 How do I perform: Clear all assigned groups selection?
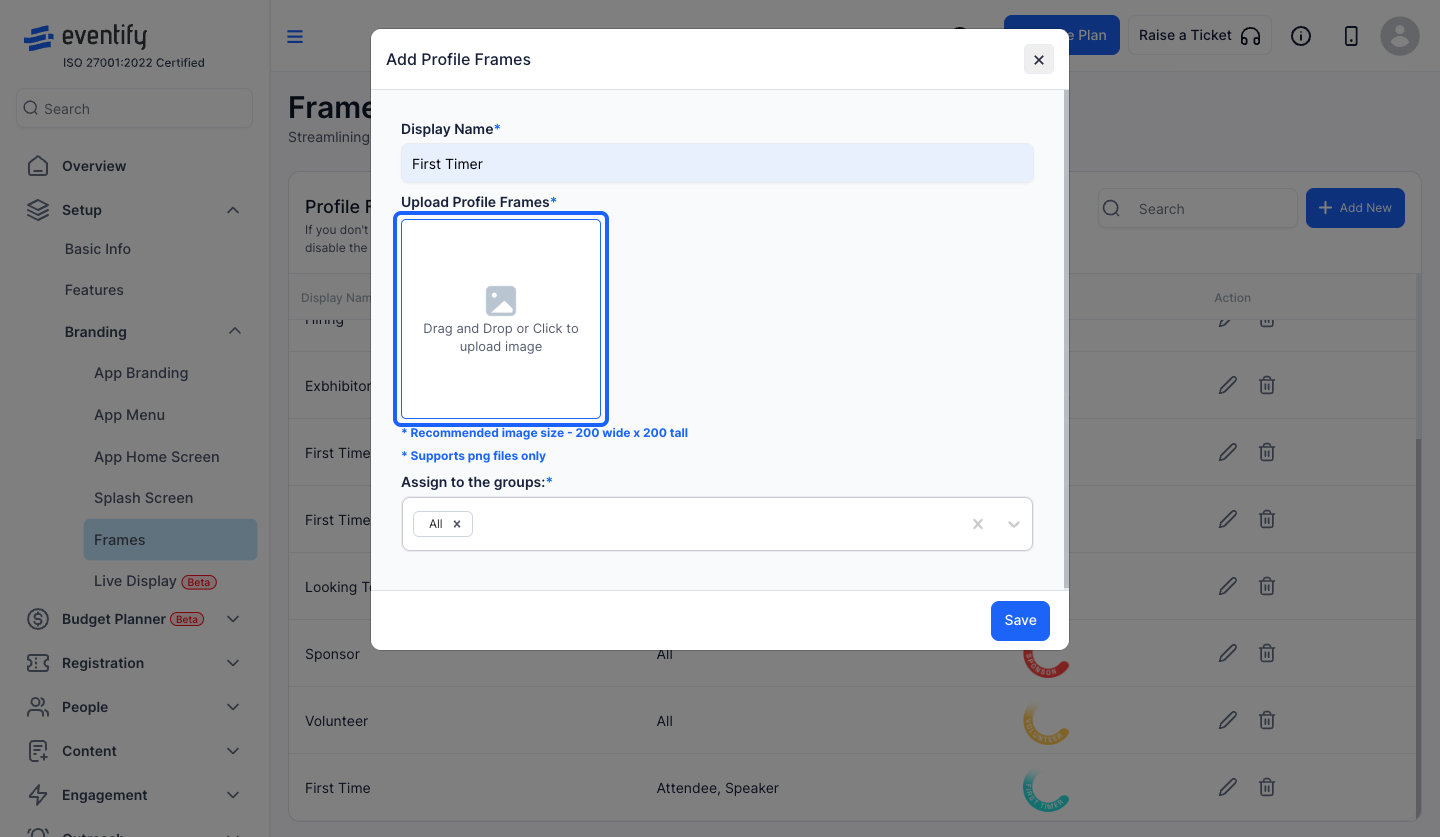[x=978, y=524]
